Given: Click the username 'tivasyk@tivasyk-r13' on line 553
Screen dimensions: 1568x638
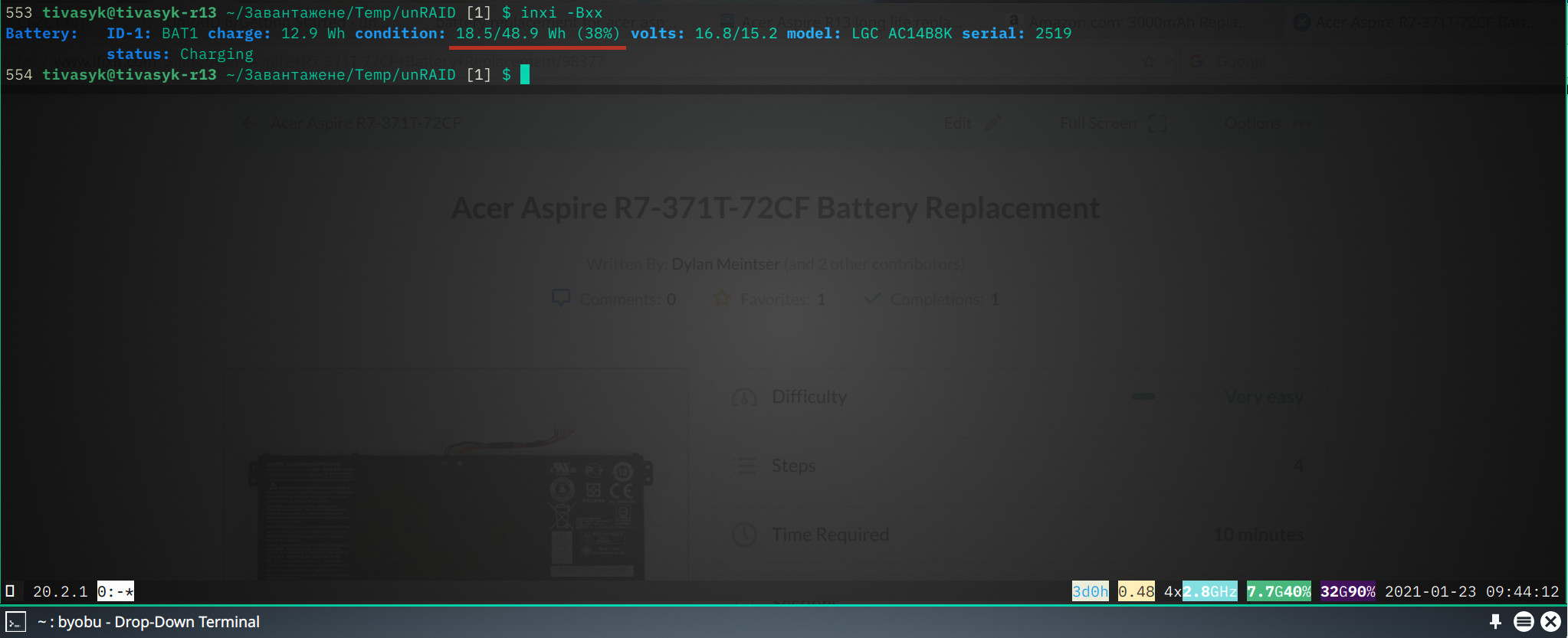Looking at the screenshot, I should point(129,13).
